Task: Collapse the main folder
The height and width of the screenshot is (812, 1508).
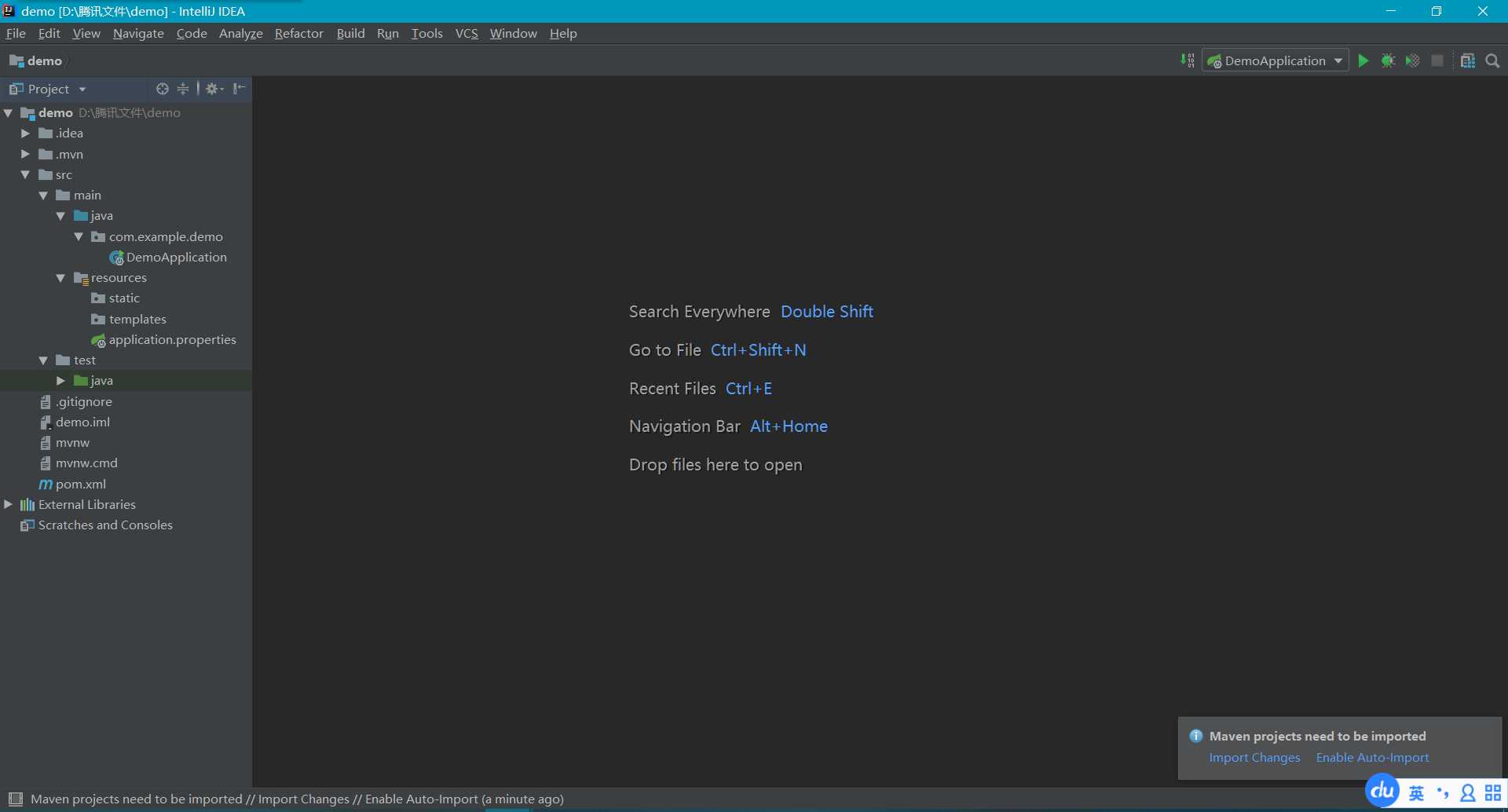Action: pos(43,195)
